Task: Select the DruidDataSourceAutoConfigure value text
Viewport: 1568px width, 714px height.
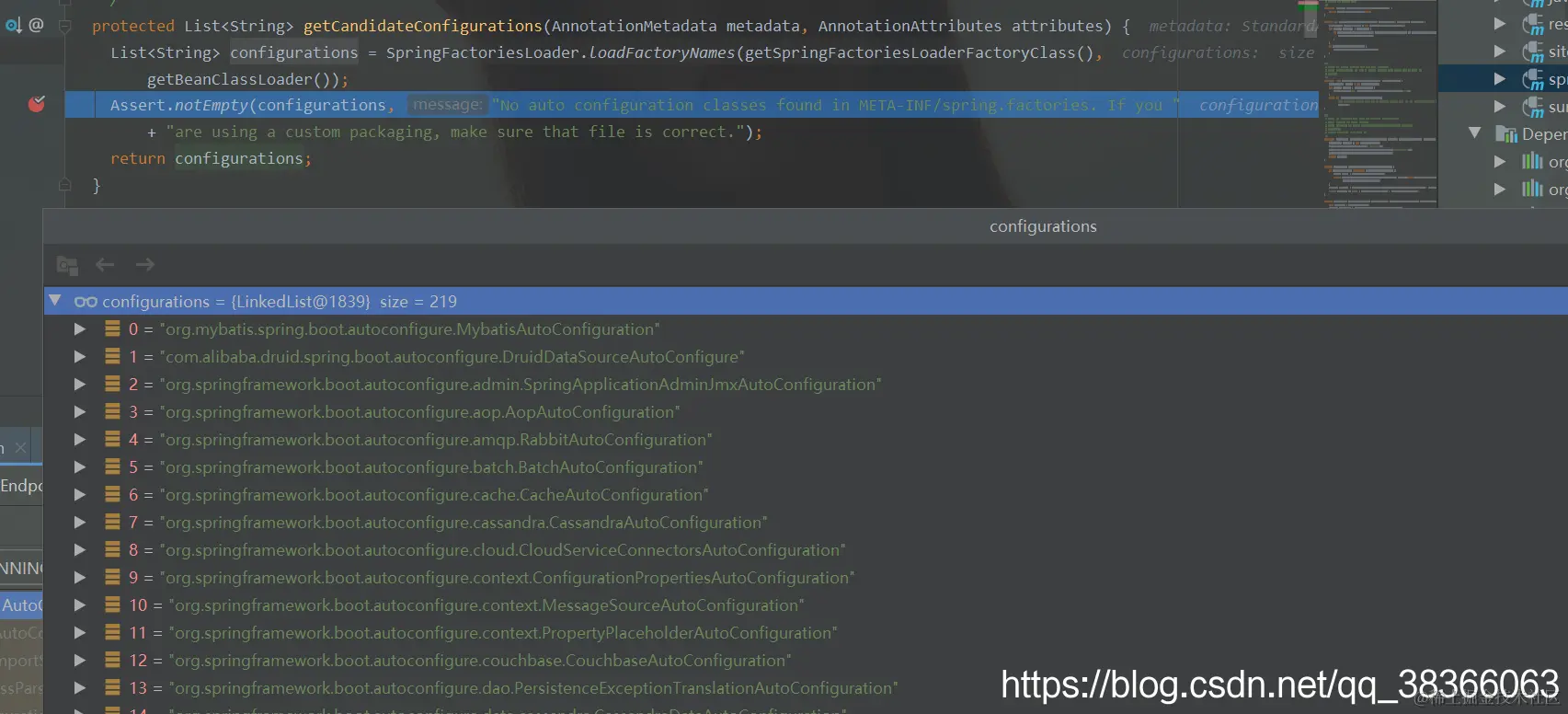Action: (452, 357)
